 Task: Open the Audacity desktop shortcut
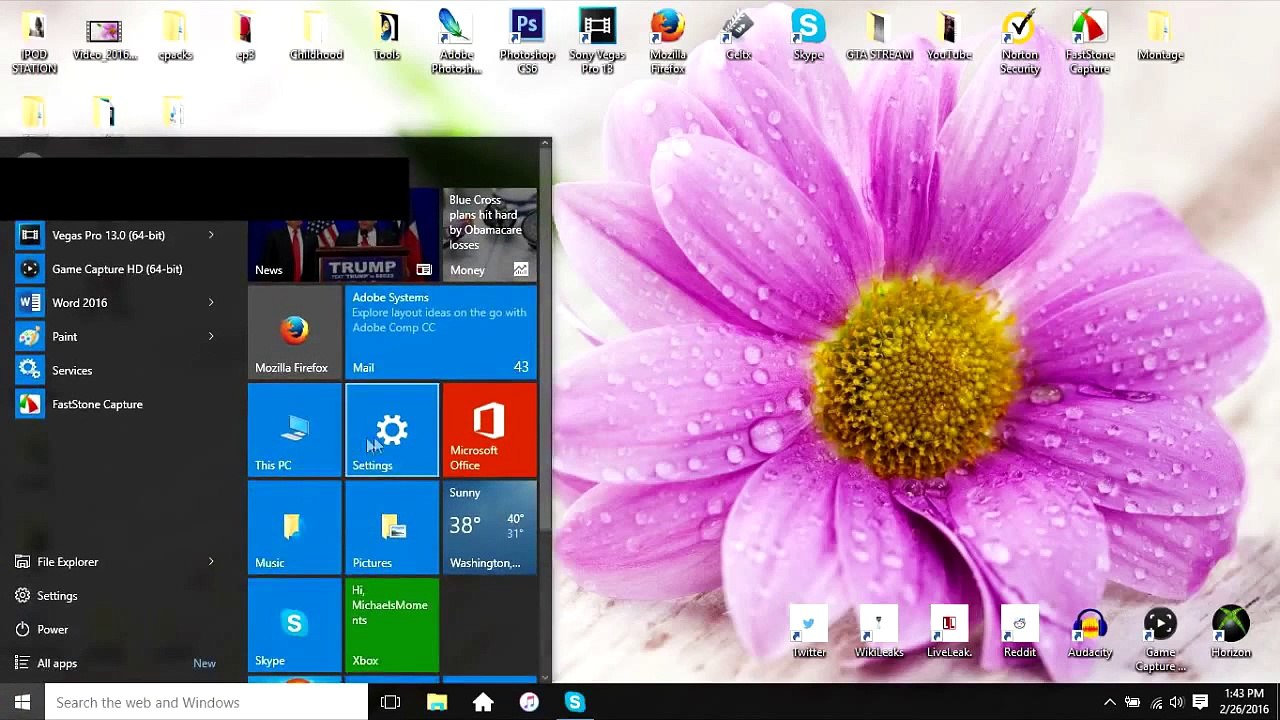click(1090, 634)
